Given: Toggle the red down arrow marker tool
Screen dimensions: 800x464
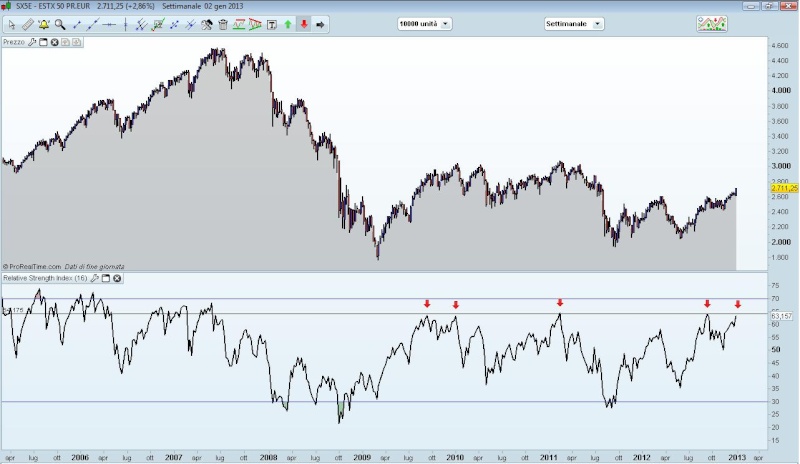Looking at the screenshot, I should pos(304,25).
